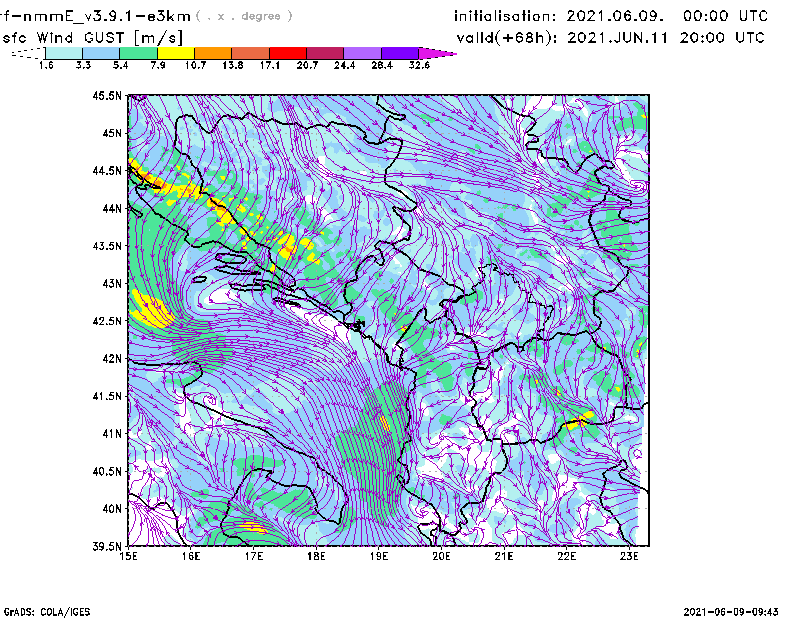The width and height of the screenshot is (800, 618).
Task: Click the legend value 24.4
Action: coord(344,65)
